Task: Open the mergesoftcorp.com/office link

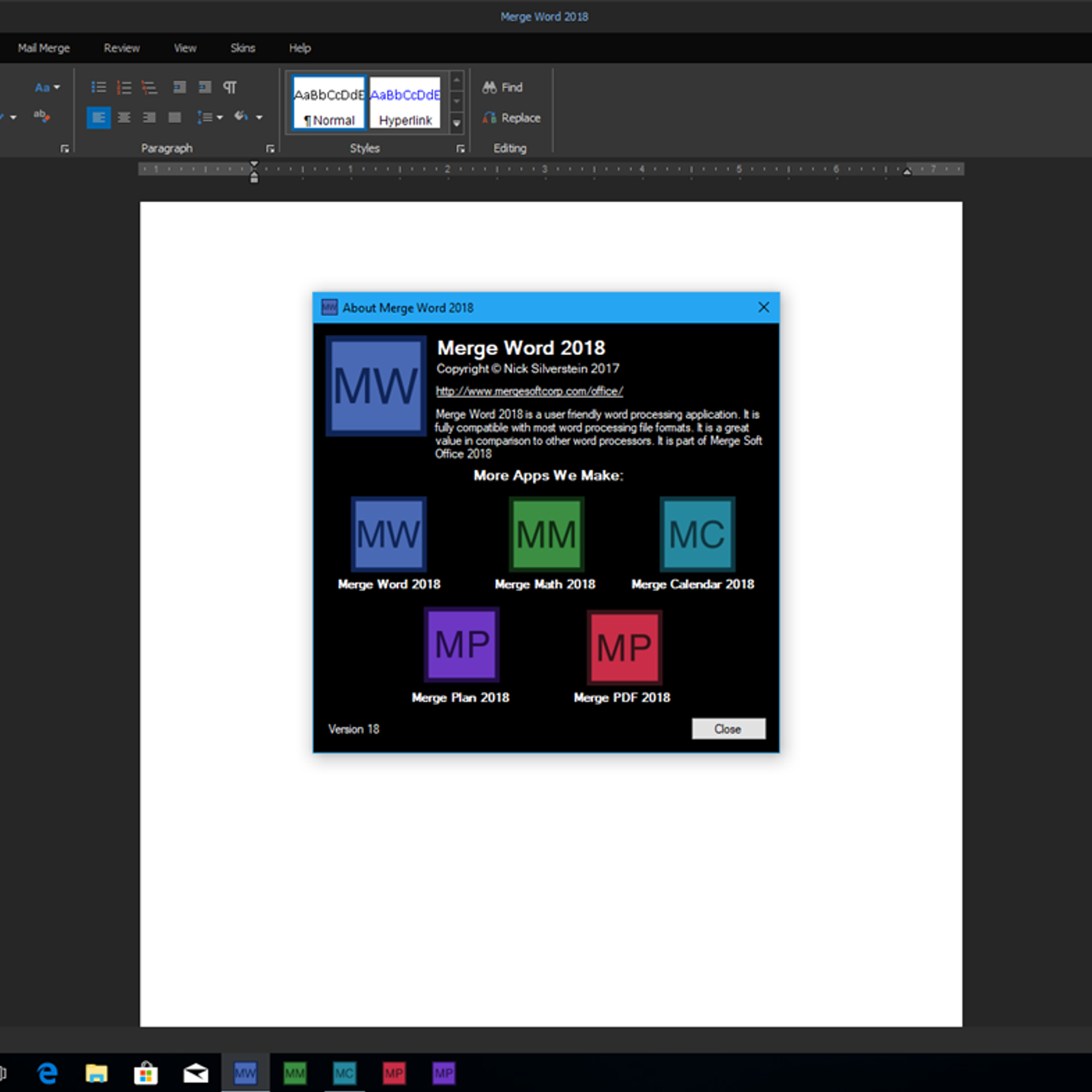Action: tap(529, 391)
